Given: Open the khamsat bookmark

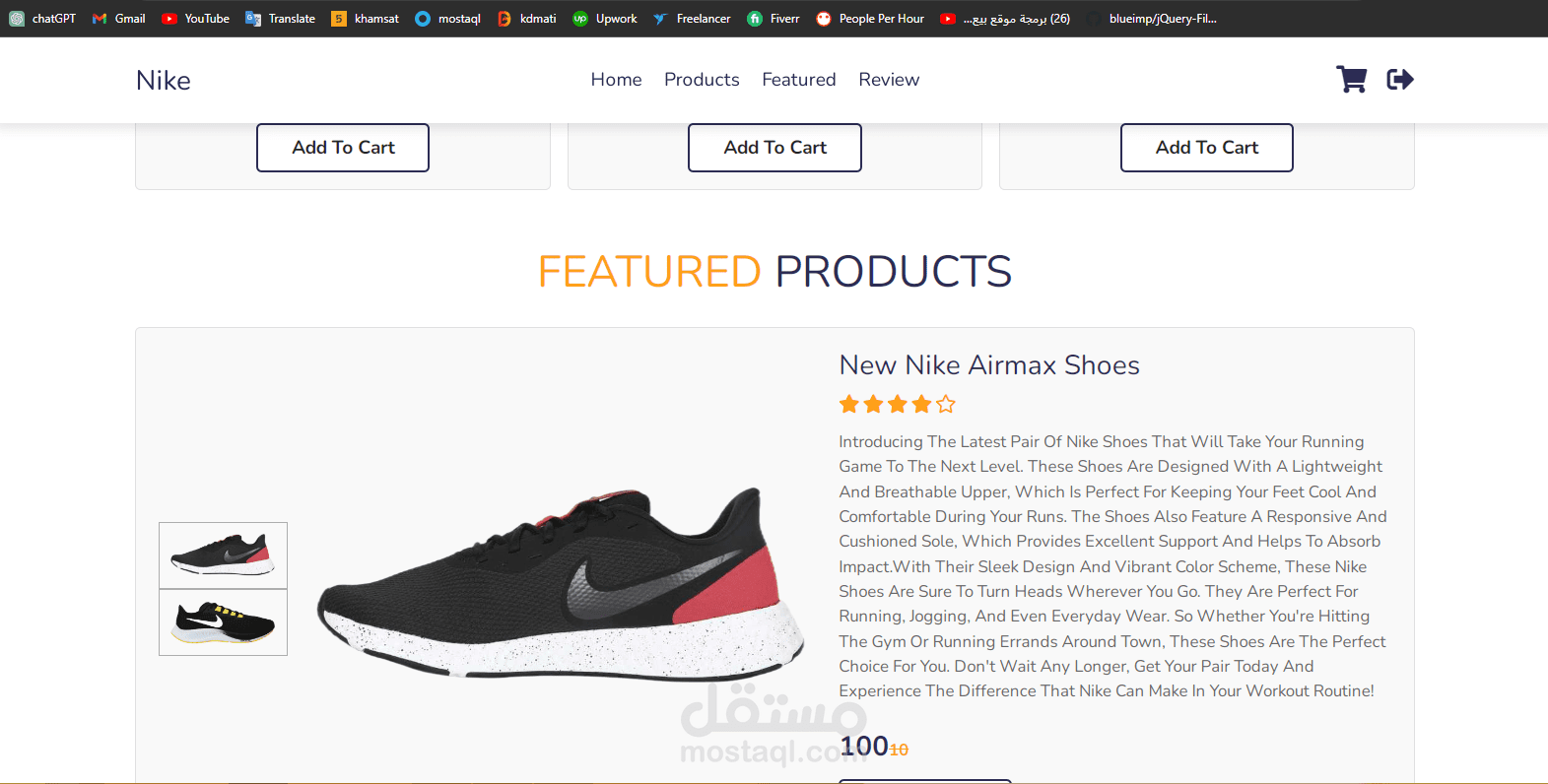Looking at the screenshot, I should [366, 19].
